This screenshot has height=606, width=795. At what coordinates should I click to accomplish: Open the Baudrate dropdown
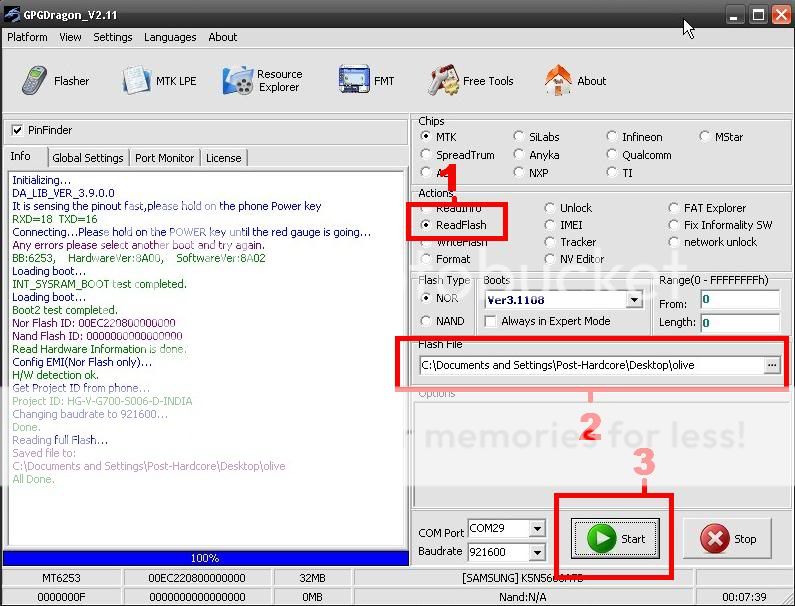(537, 552)
